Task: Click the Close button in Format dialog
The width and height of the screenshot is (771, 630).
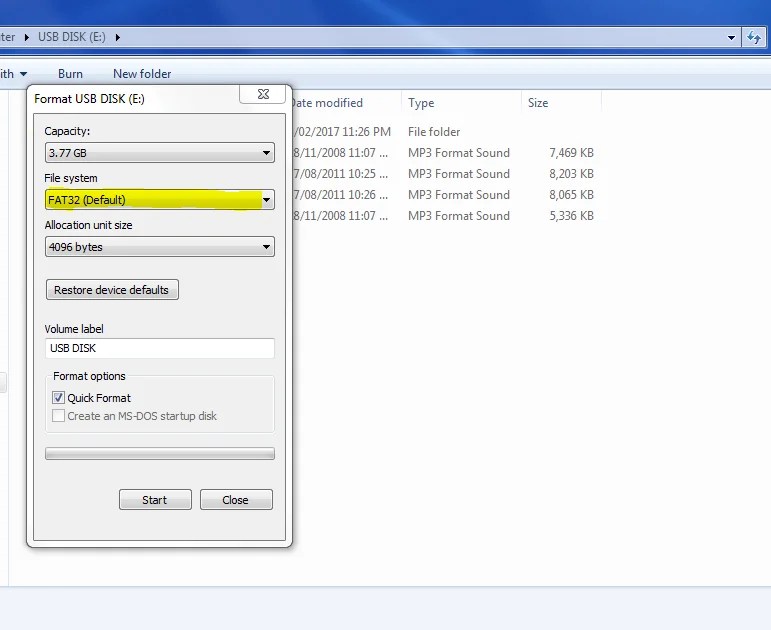Action: click(236, 500)
